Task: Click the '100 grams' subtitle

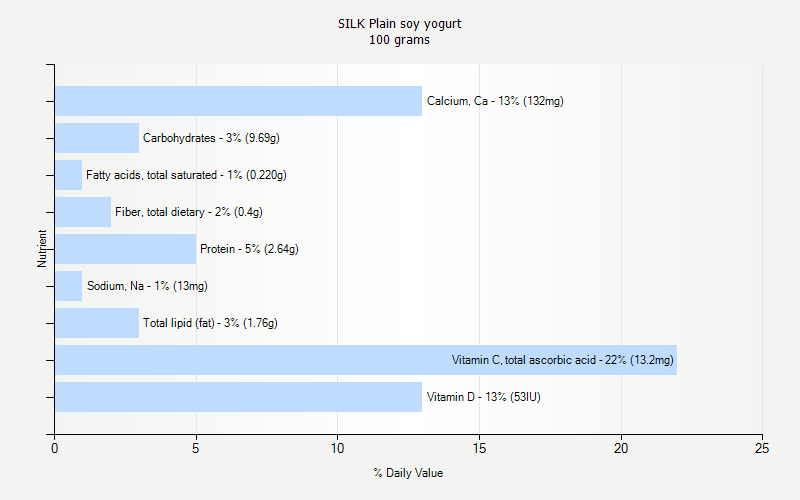Action: coord(399,40)
